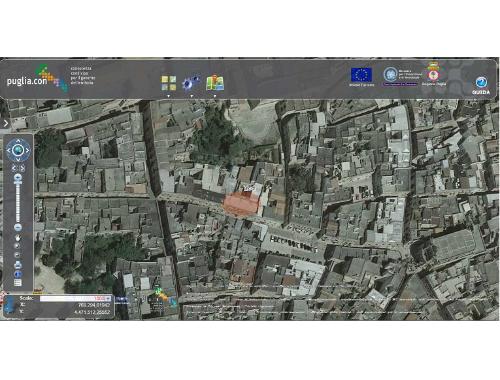
Task: Expand dropdown arrow under gear icon
Action: click(x=192, y=96)
